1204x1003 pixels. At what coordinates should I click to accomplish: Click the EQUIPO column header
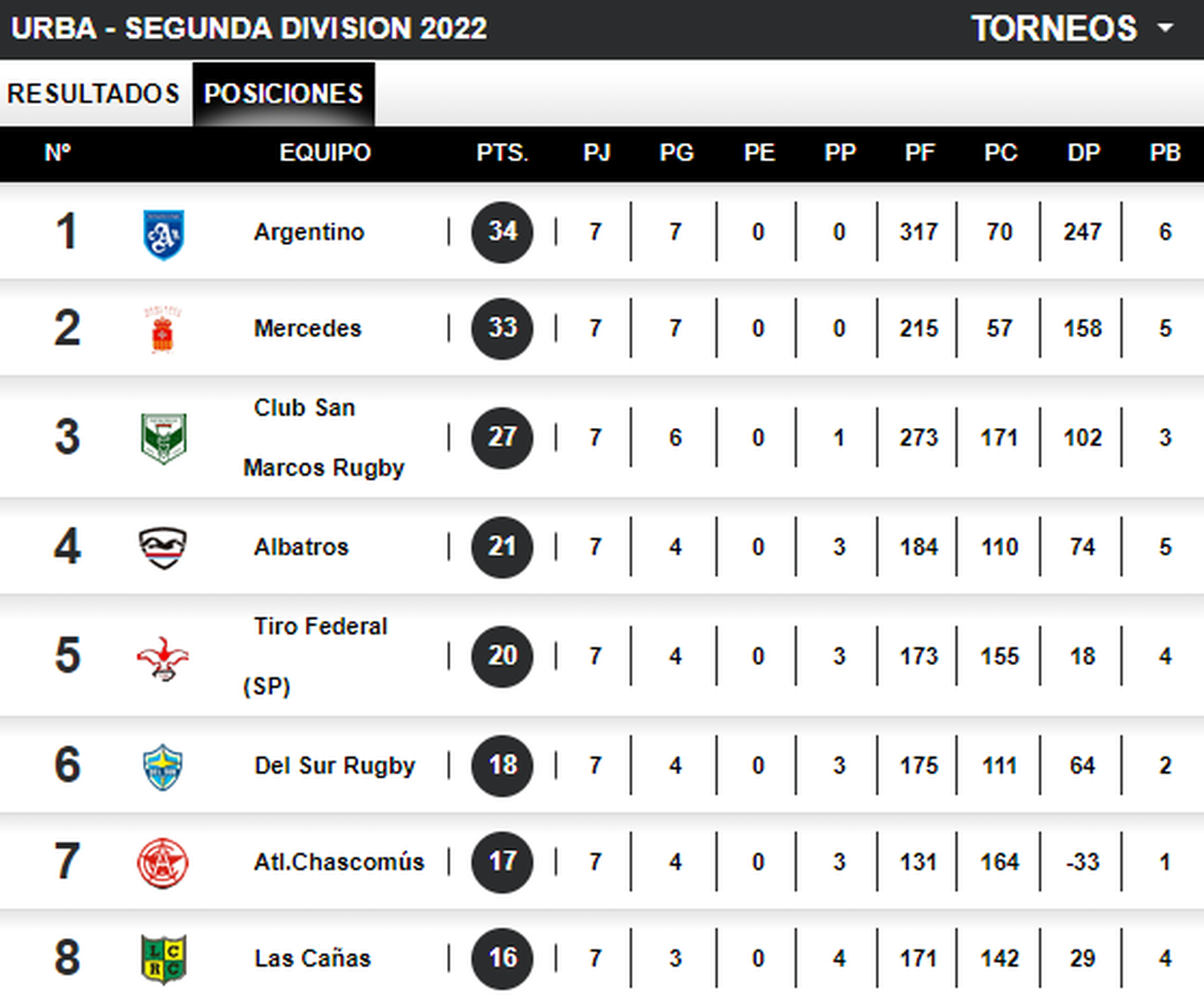point(325,153)
